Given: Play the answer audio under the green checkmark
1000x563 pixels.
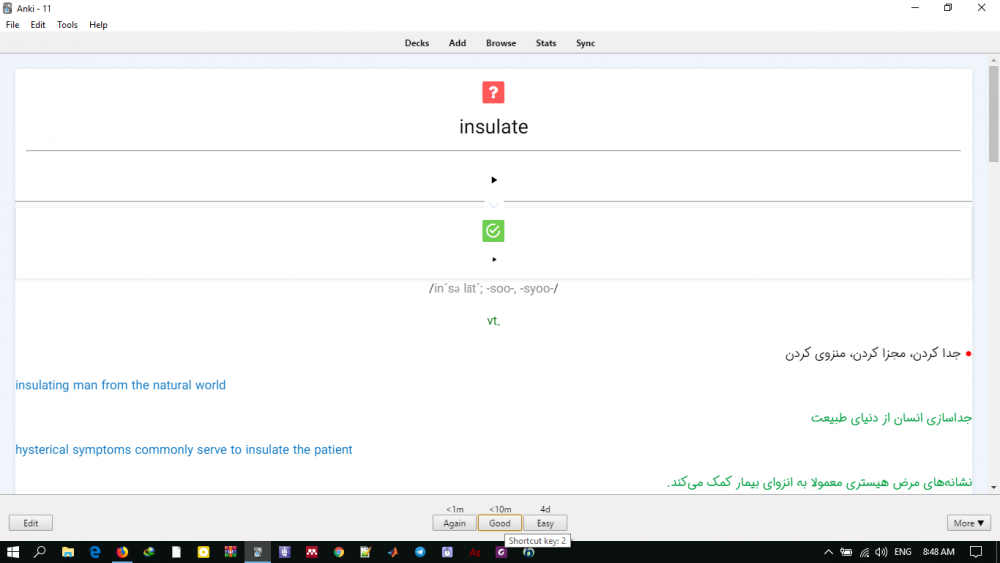Looking at the screenshot, I should tap(494, 259).
